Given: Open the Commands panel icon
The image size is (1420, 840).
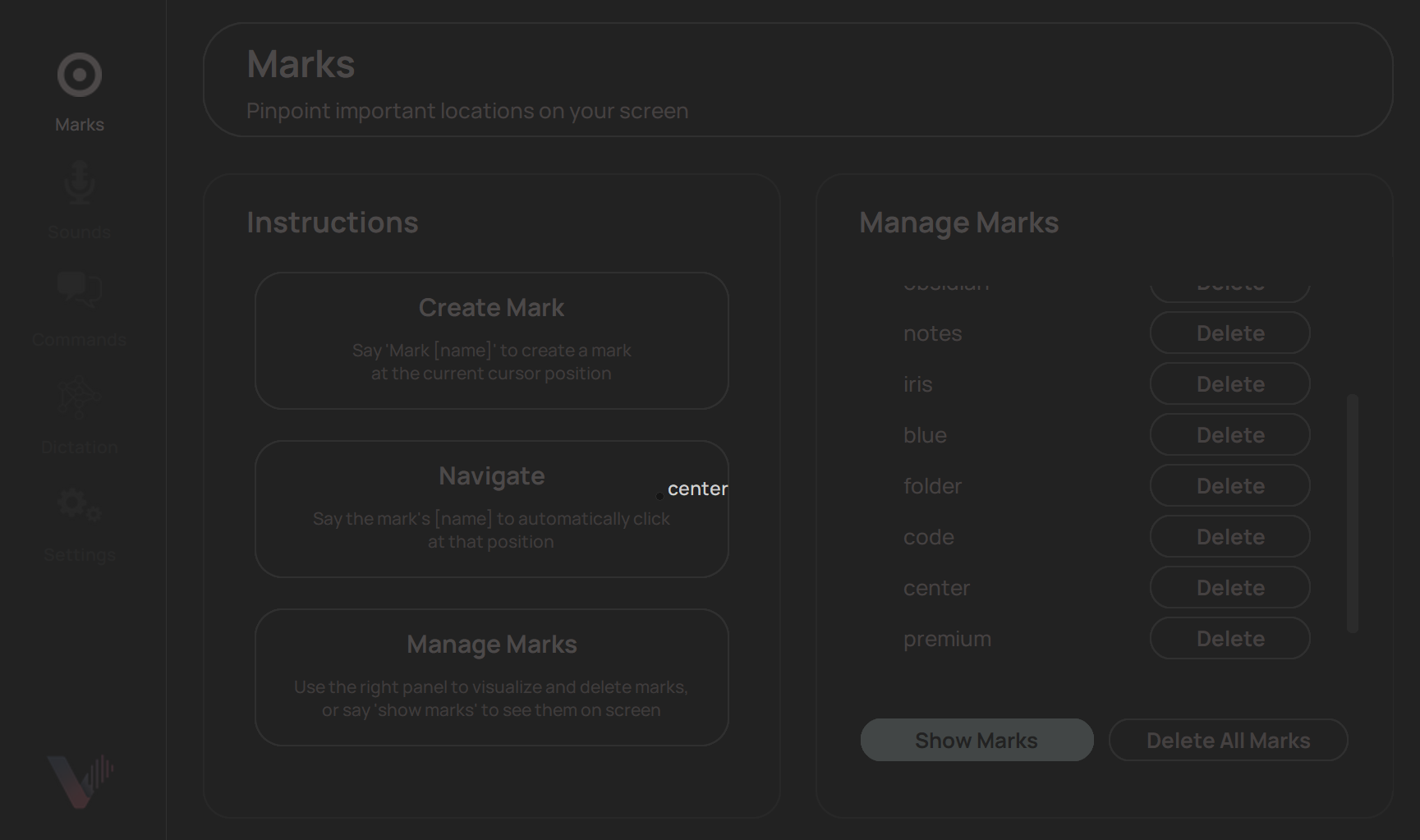Looking at the screenshot, I should click(79, 289).
